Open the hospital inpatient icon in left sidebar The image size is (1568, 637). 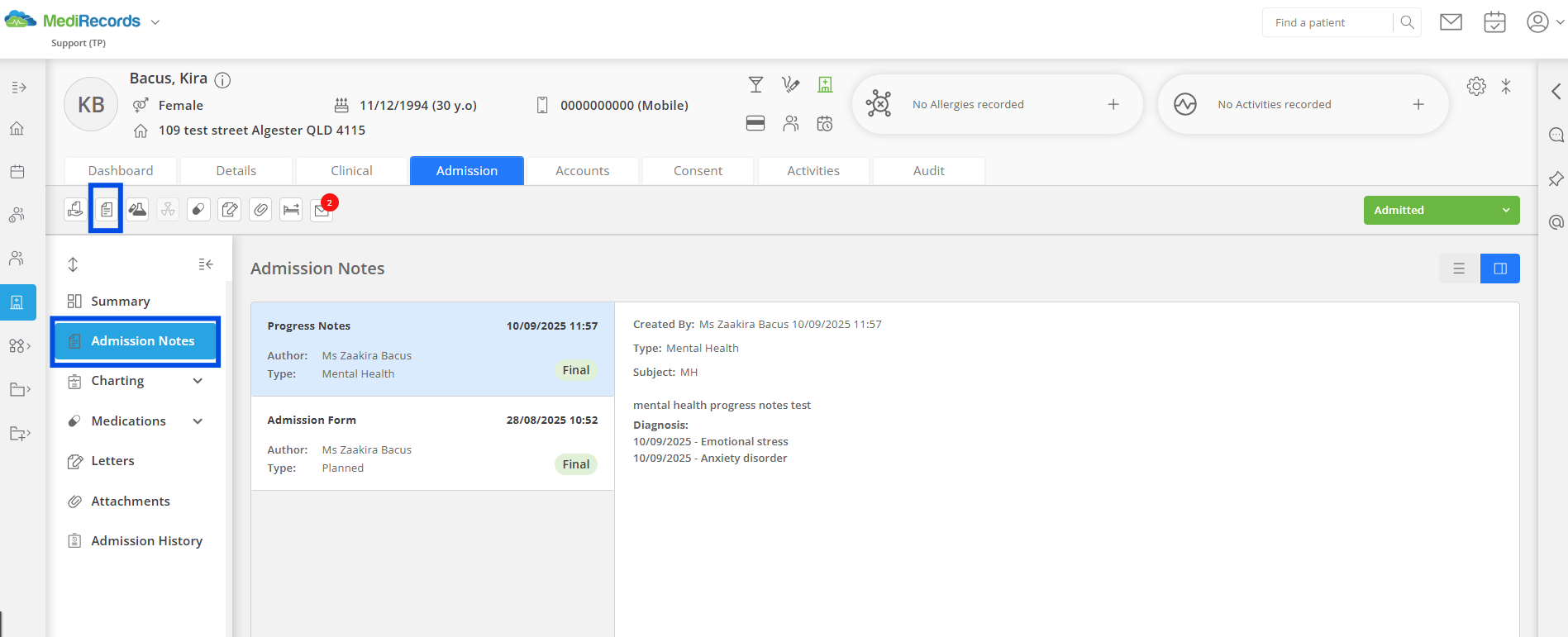click(17, 302)
